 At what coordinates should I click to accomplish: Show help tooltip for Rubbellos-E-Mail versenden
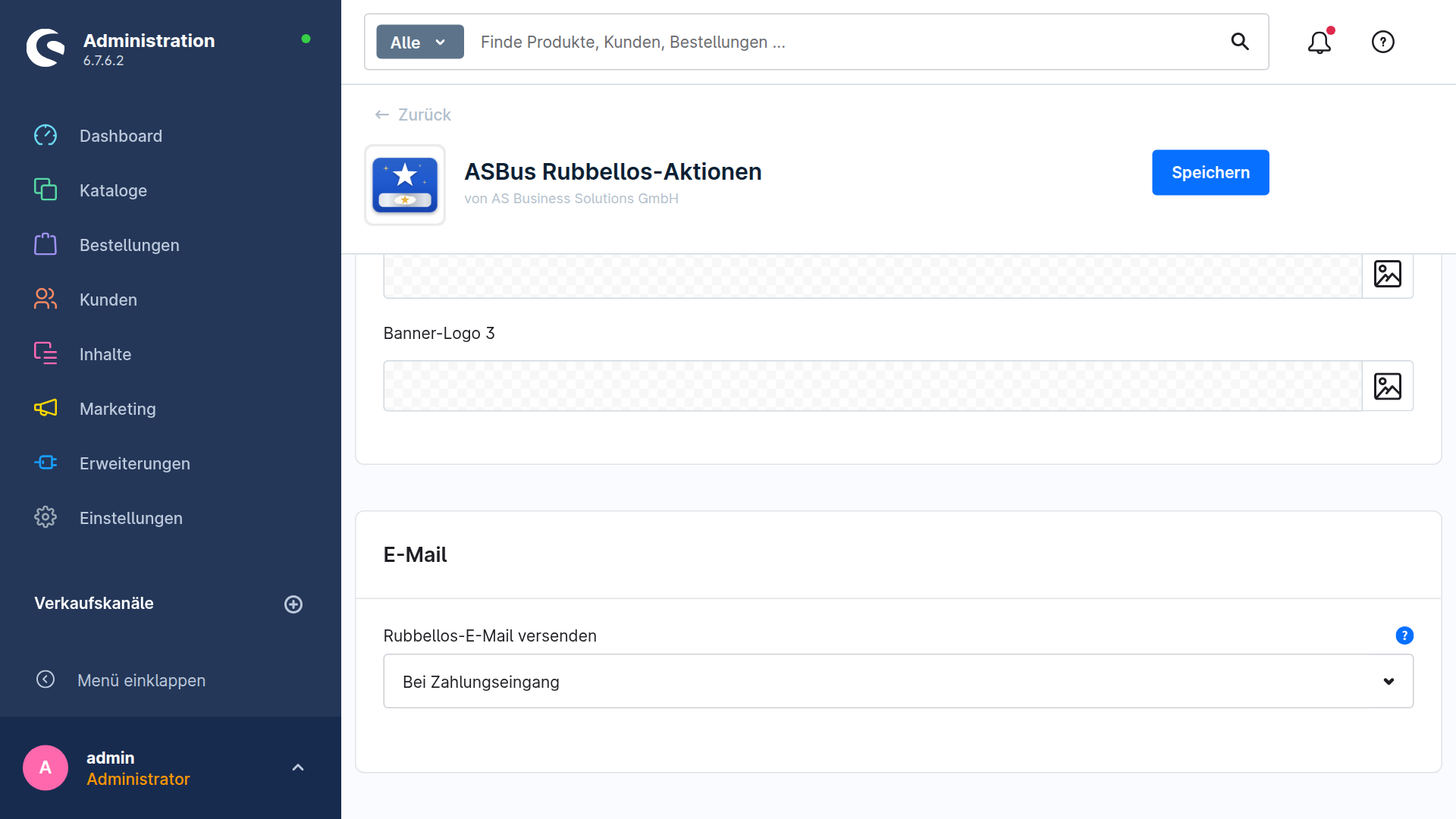click(1404, 635)
